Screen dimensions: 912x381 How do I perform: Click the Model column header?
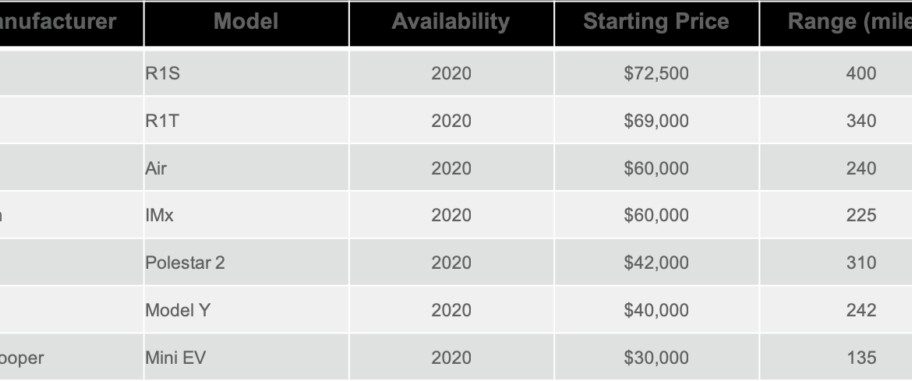point(246,23)
